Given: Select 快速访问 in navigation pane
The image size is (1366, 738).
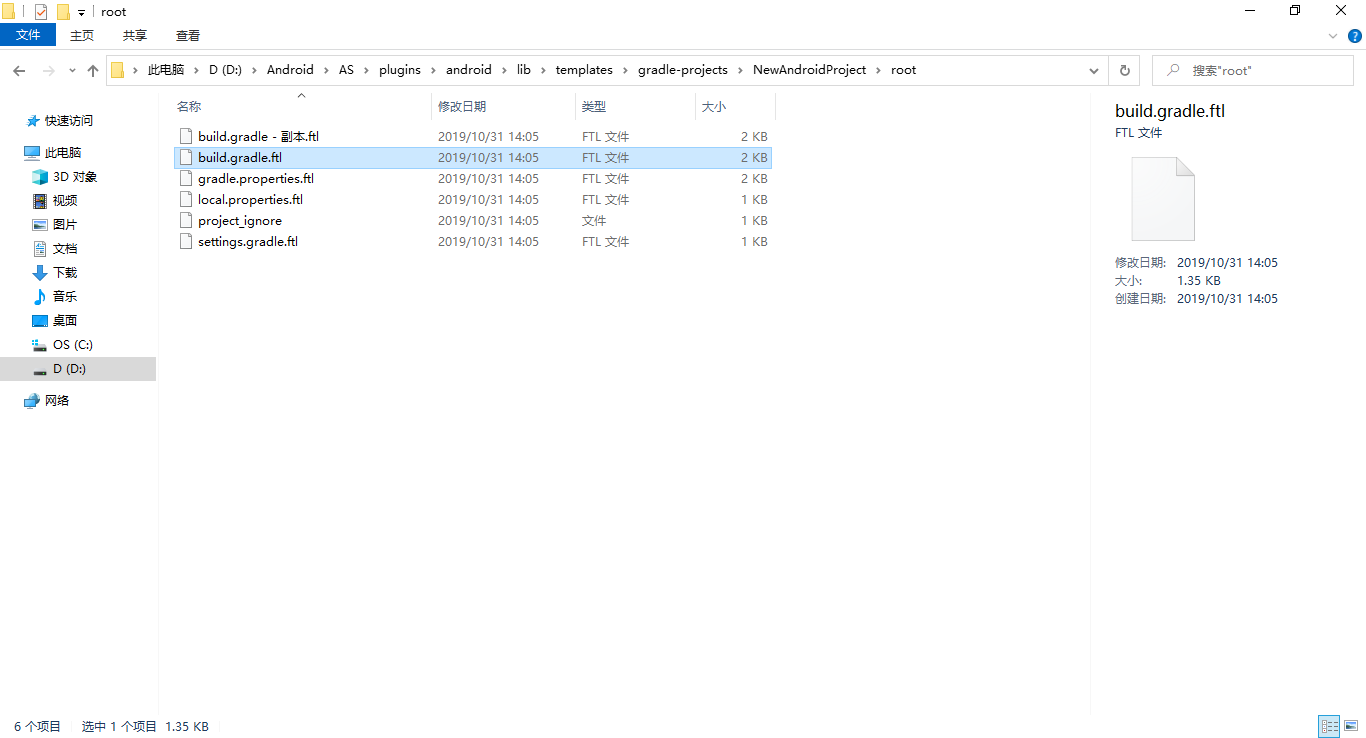Looking at the screenshot, I should 68,121.
